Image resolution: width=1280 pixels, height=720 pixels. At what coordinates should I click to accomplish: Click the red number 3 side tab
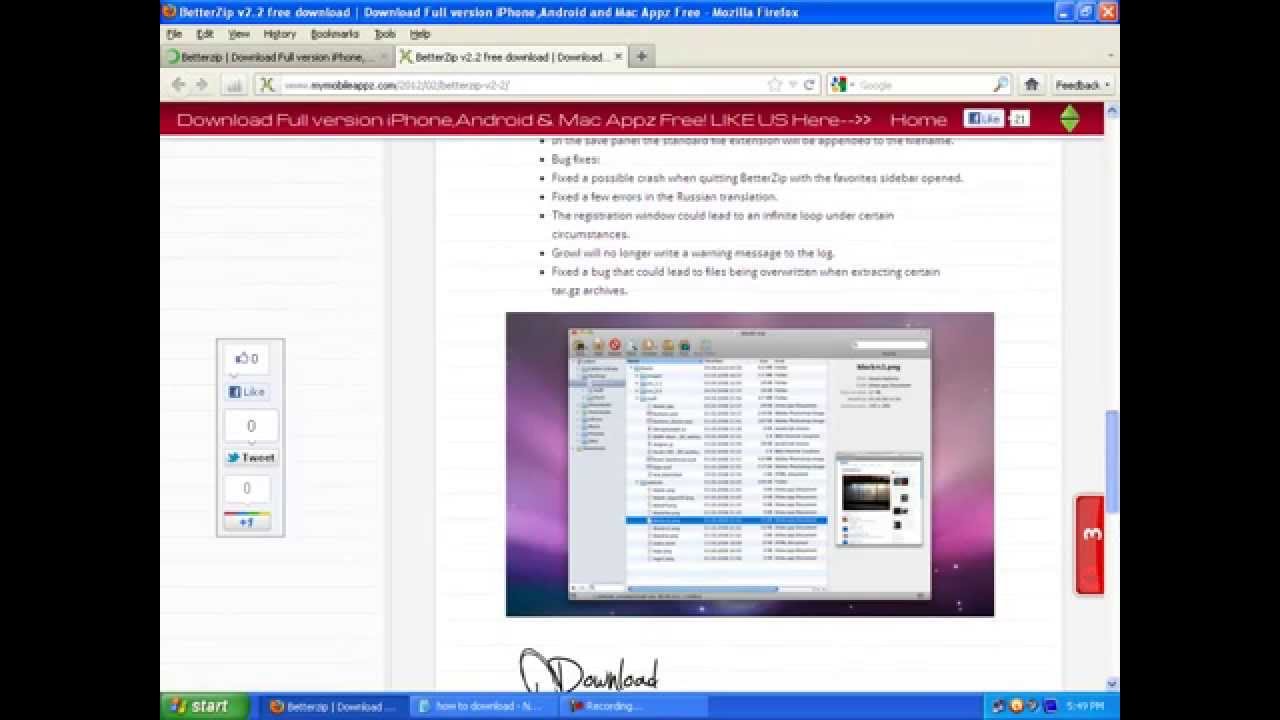tap(1090, 545)
